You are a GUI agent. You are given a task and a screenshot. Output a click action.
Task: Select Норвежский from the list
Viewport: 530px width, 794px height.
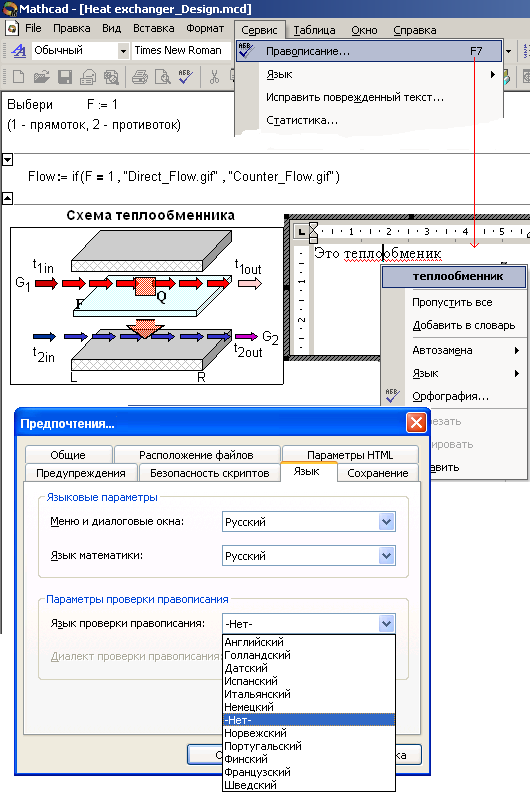tap(309, 733)
